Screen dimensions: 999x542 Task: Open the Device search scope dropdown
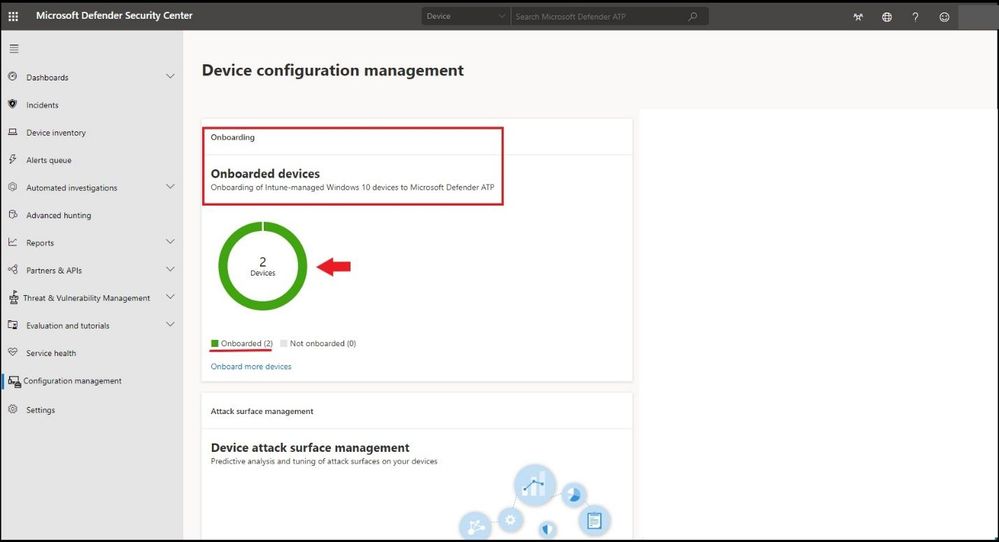pos(466,17)
